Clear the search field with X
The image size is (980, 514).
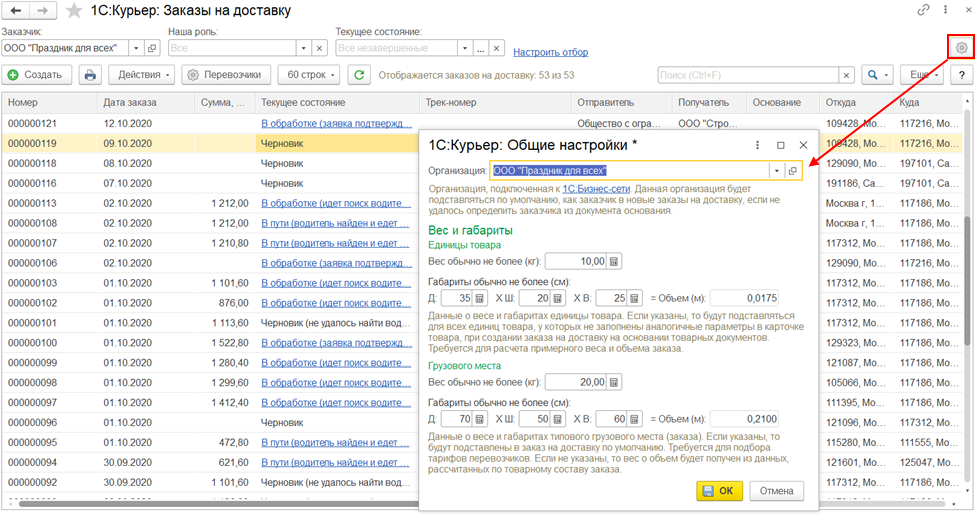point(846,75)
